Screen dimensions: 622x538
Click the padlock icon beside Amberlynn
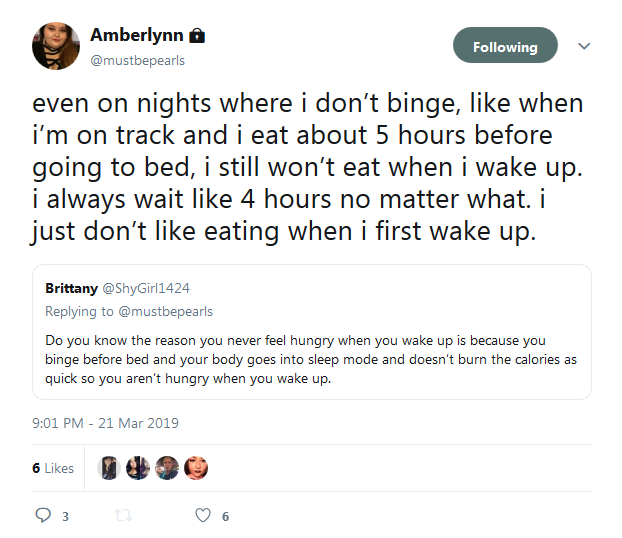[x=197, y=36]
